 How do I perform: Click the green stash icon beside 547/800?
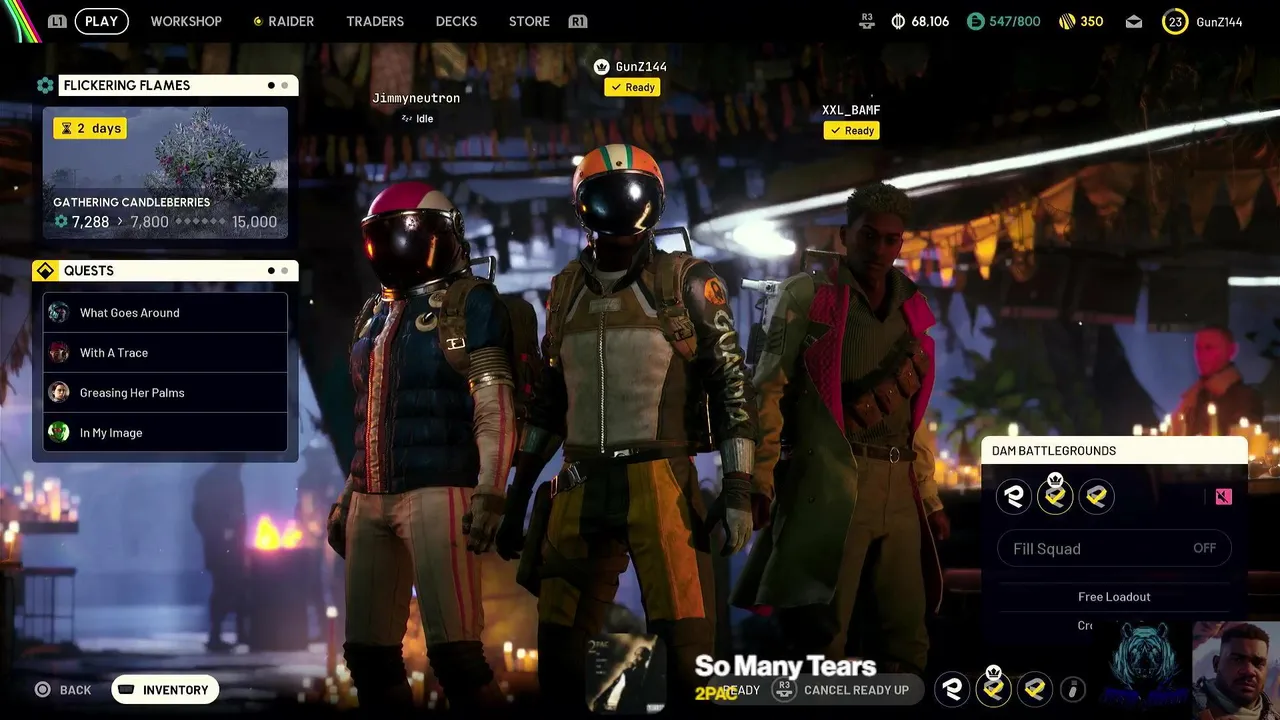(x=975, y=21)
